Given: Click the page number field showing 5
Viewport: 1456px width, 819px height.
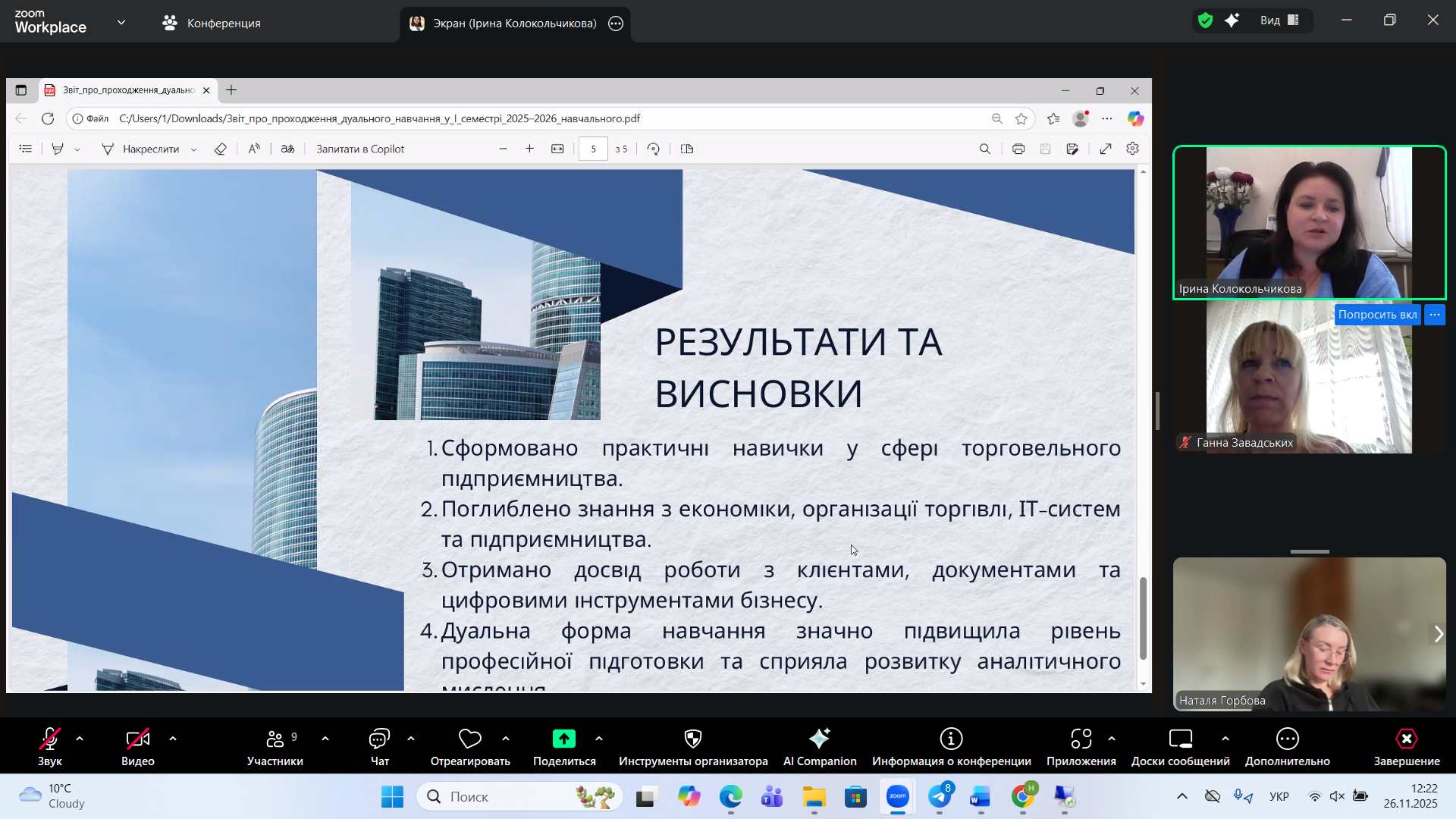Looking at the screenshot, I should [x=593, y=149].
